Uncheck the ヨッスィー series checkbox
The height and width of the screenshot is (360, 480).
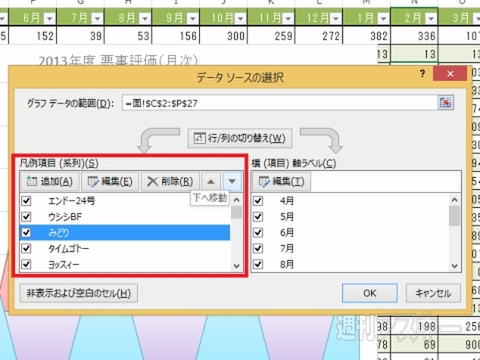pos(26,264)
